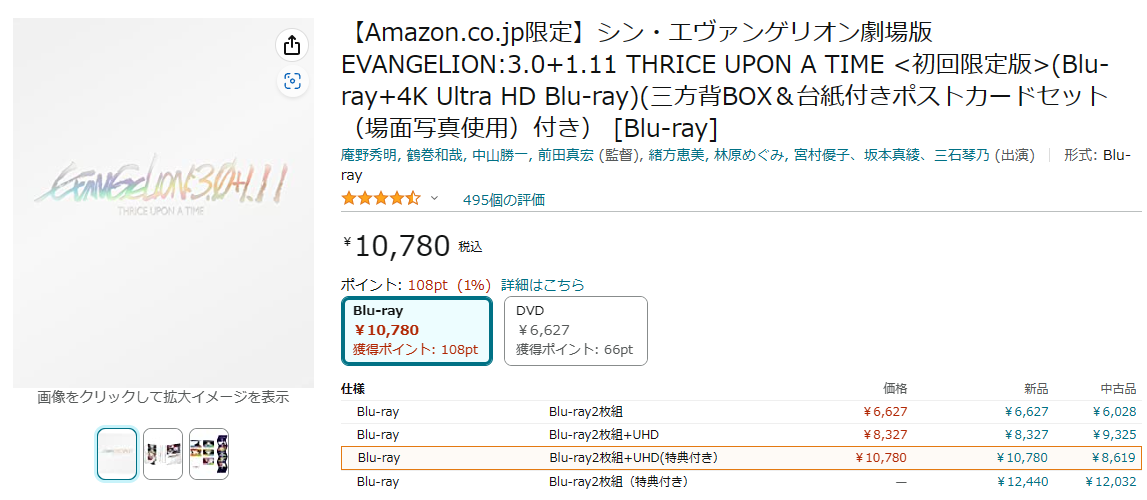
Task: Open director 庵野秀明's page link
Action: 371,156
